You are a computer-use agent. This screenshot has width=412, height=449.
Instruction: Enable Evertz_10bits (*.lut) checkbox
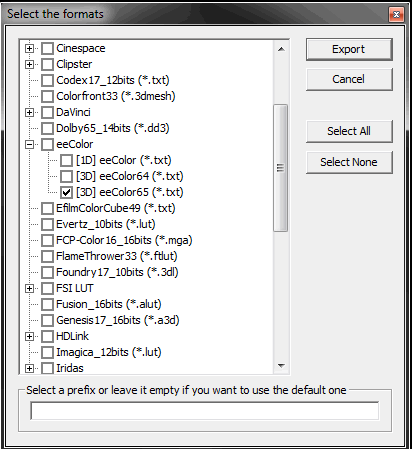[47, 224]
